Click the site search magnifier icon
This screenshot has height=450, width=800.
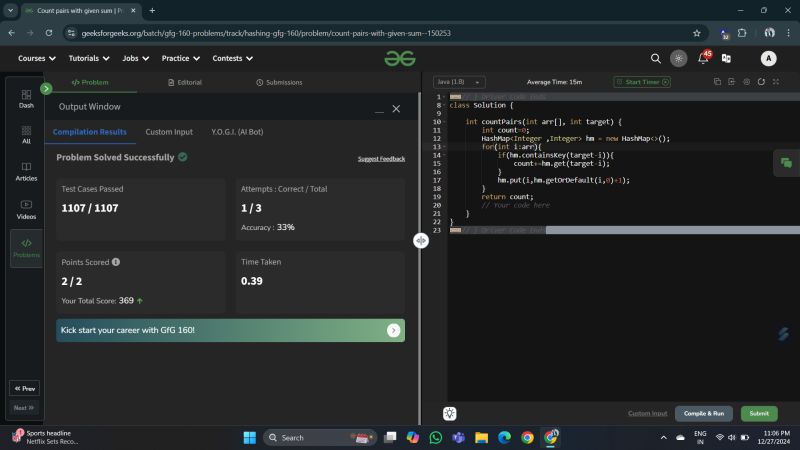pyautogui.click(x=656, y=59)
